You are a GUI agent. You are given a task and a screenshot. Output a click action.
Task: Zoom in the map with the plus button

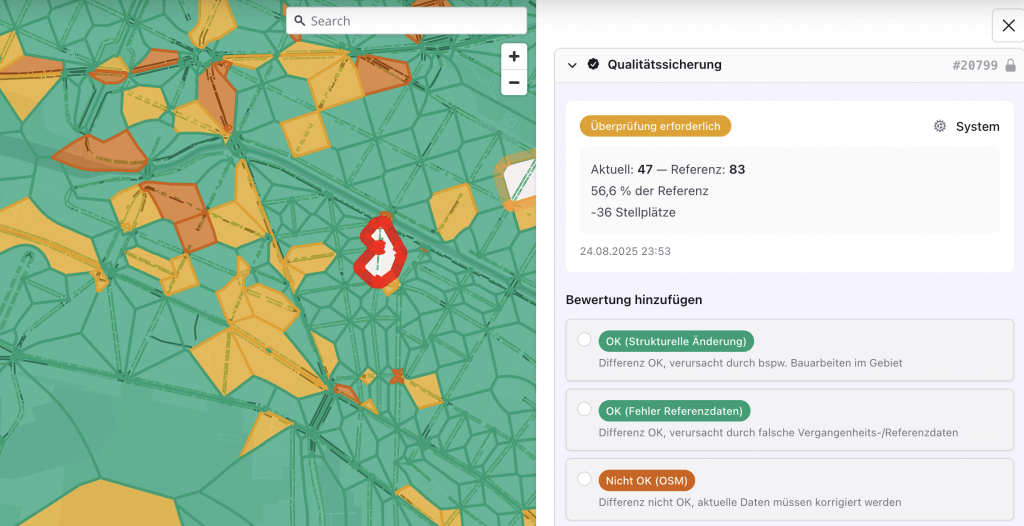514,57
